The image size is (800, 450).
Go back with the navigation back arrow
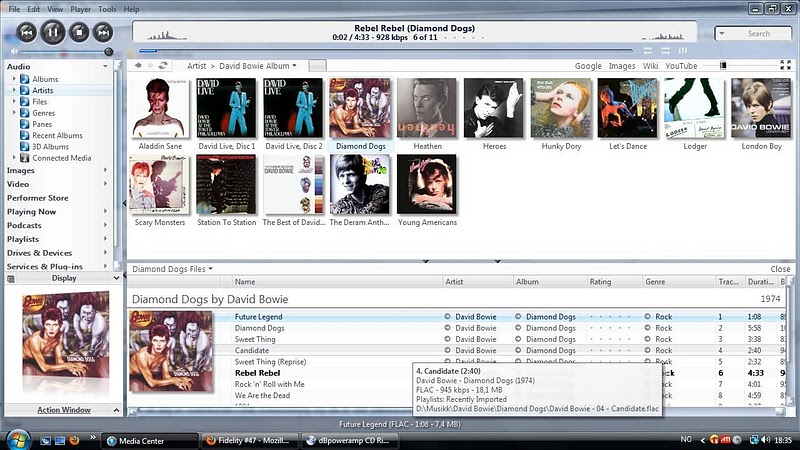pyautogui.click(x=138, y=65)
